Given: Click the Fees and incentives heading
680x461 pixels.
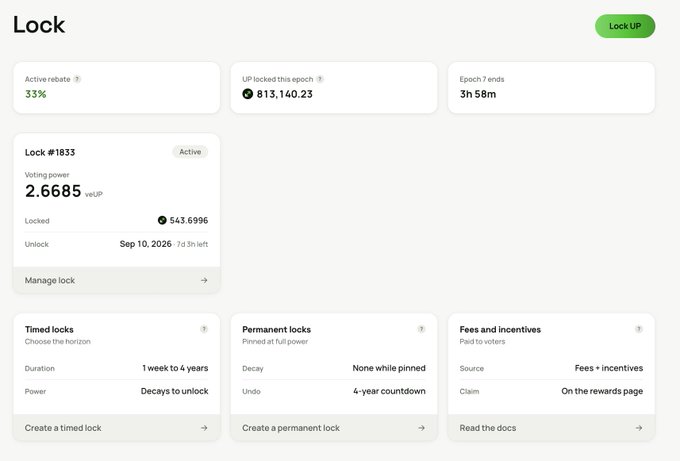Looking at the screenshot, I should point(500,330).
